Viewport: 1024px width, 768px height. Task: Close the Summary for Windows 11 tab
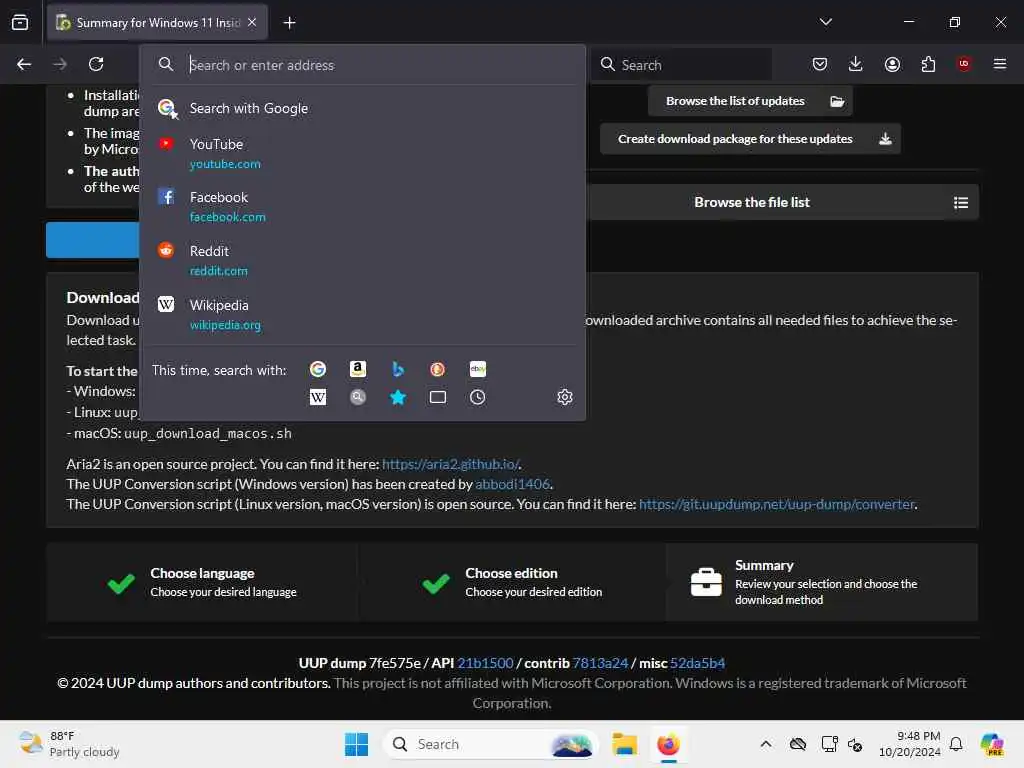(252, 22)
